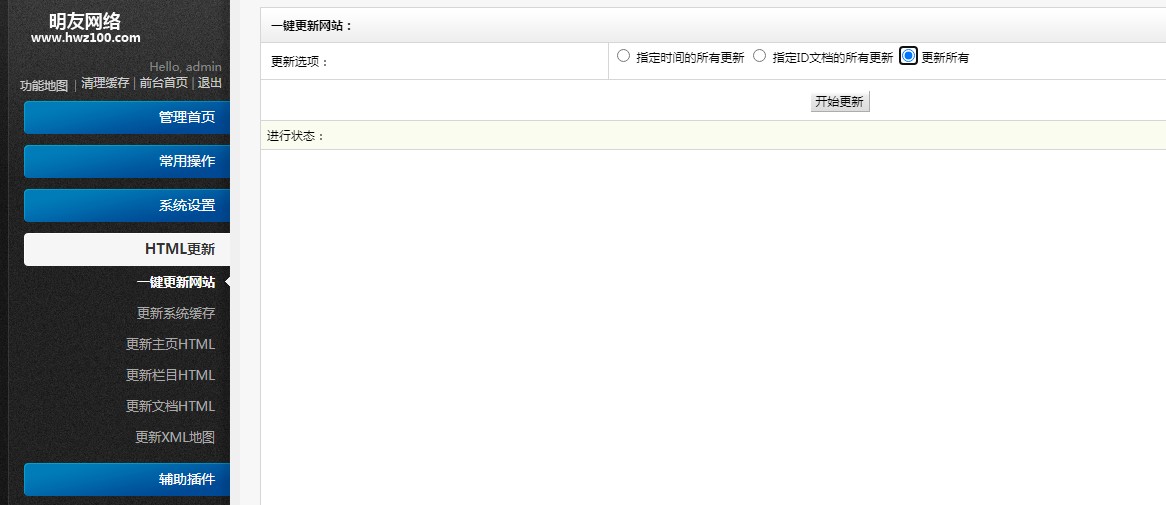This screenshot has height=505, width=1166.
Task: Click the '开始更新' button
Action: pyautogui.click(x=840, y=102)
